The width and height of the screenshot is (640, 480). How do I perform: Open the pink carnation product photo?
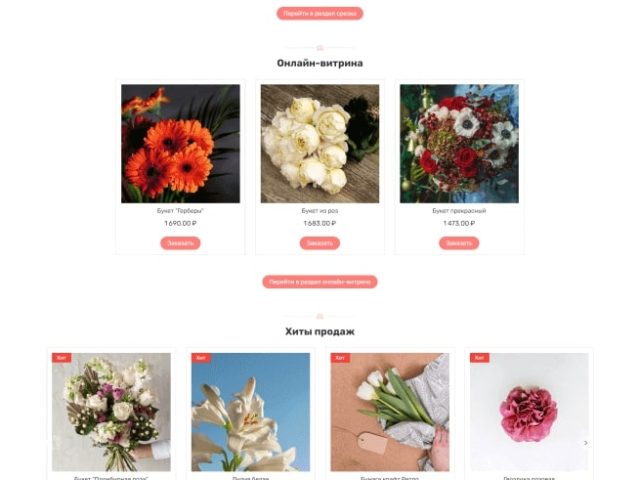point(529,412)
